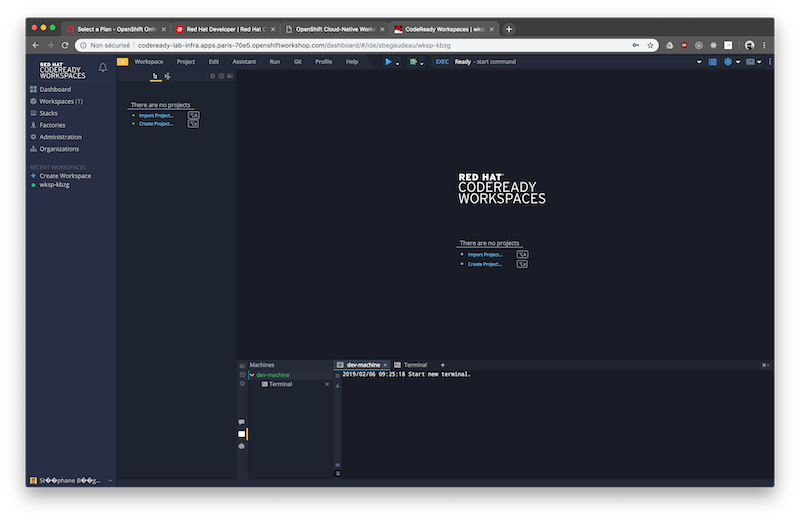This screenshot has width=800, height=521.
Task: Click the browser back arrow
Action: coord(35,45)
